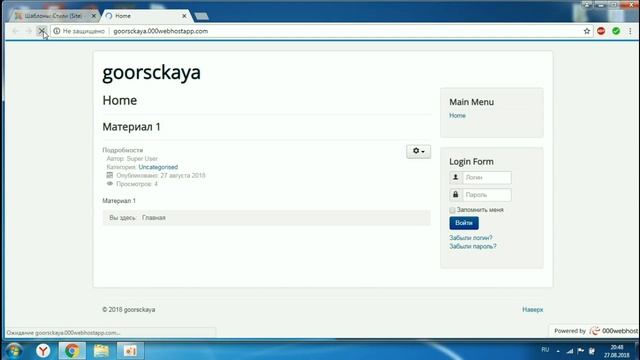Viewport: 640px width, 360px height.
Task: Check the Запомнить меня checkbox
Action: click(452, 210)
